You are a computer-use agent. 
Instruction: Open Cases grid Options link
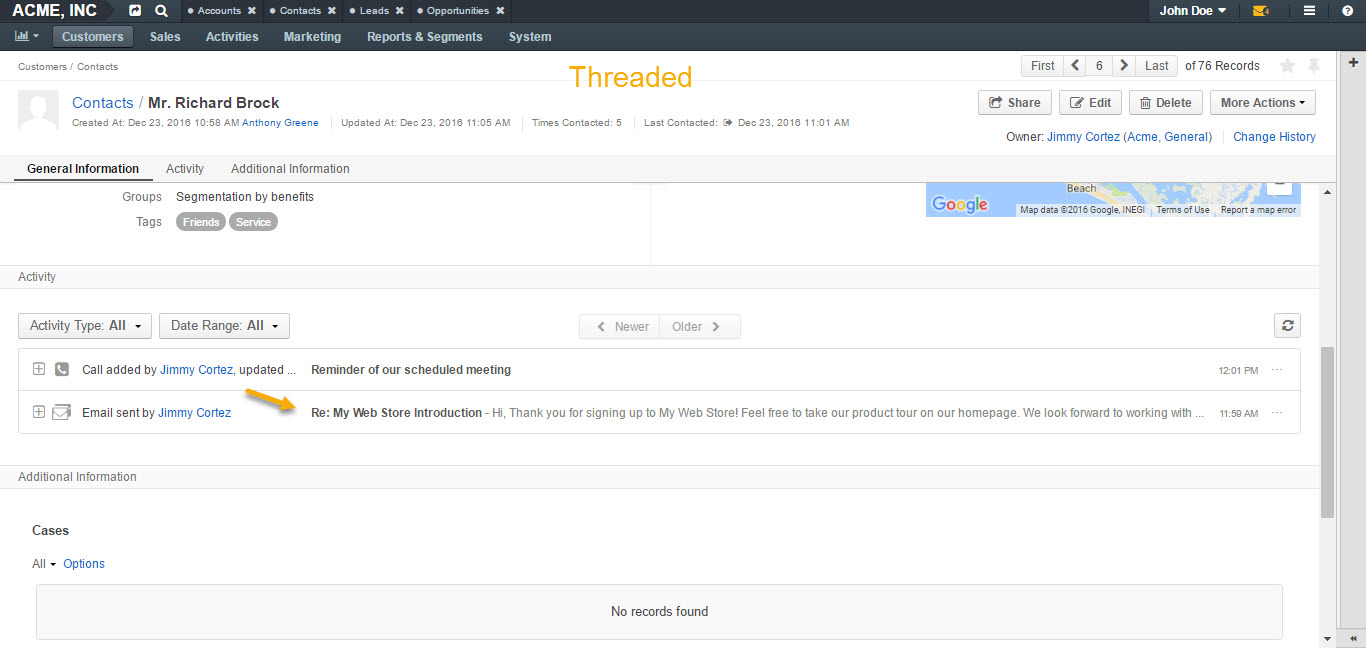pyautogui.click(x=84, y=564)
